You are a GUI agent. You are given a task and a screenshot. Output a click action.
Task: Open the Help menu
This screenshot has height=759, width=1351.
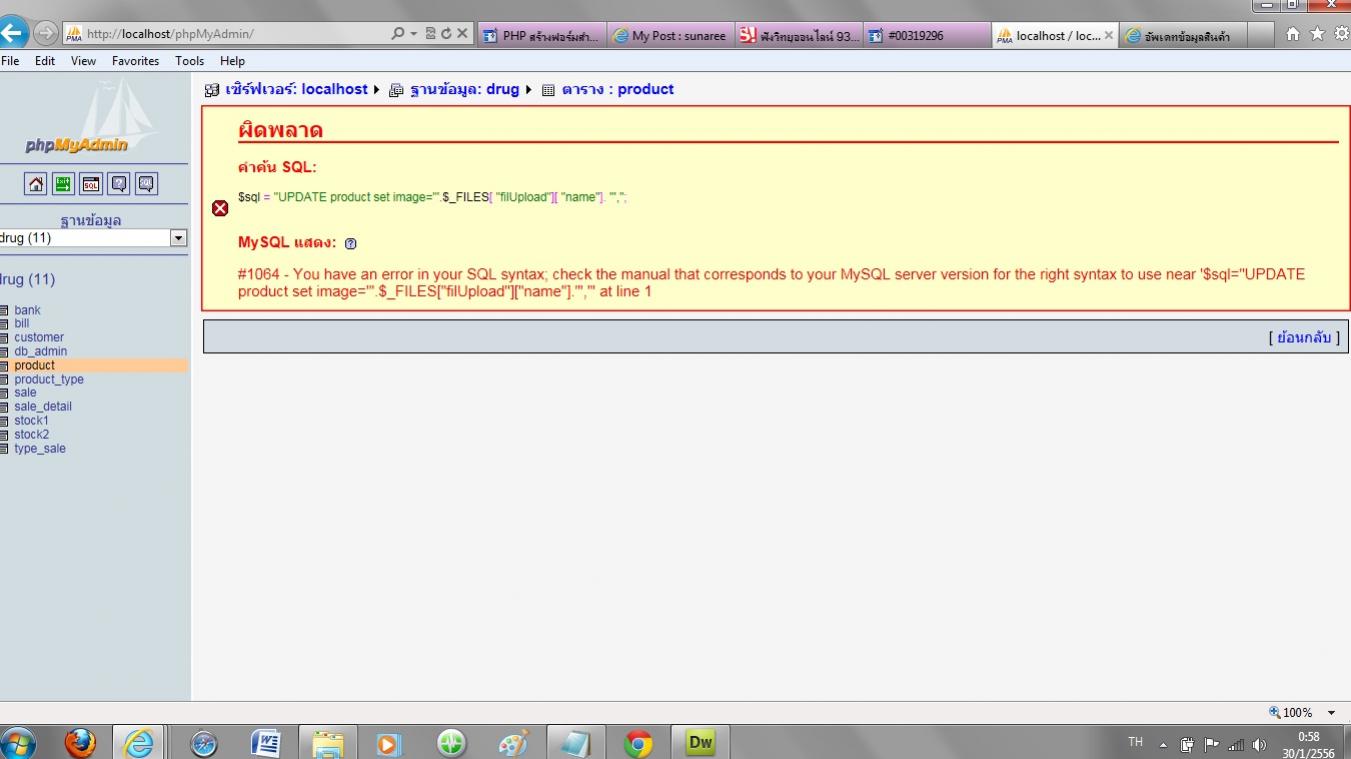(232, 61)
